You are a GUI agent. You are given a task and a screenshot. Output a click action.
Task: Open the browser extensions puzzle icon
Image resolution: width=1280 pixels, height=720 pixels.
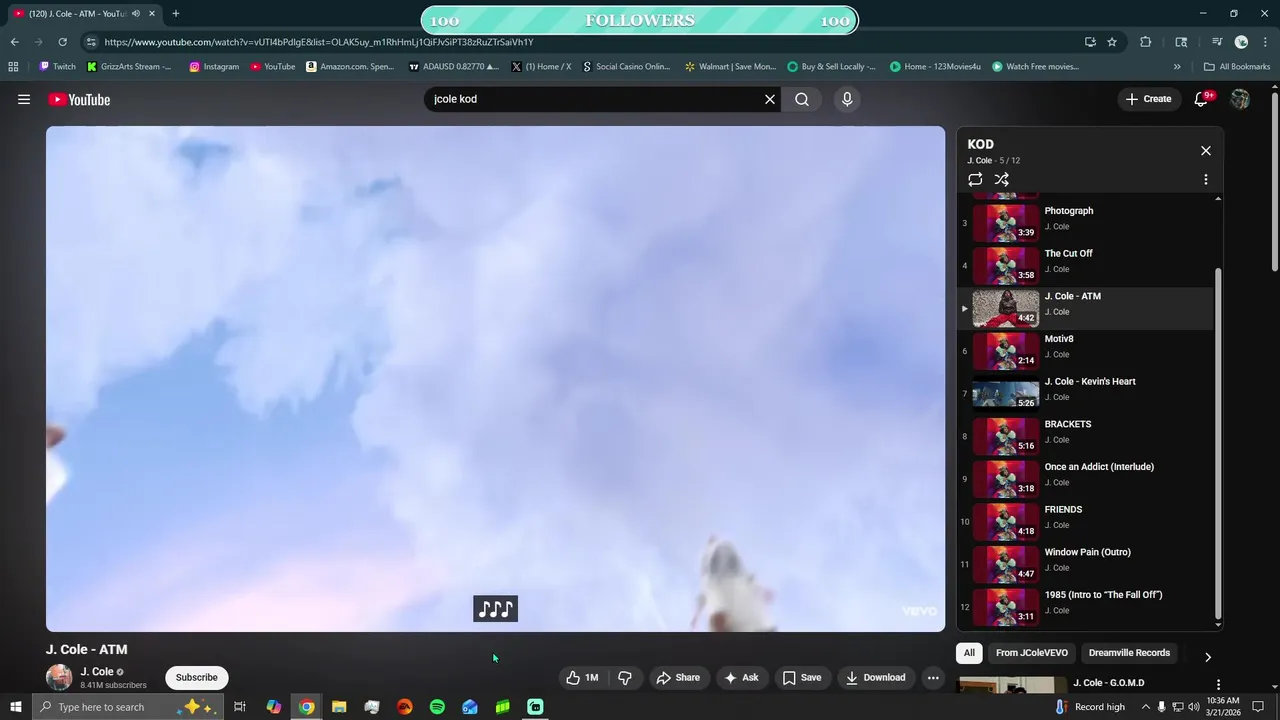[1146, 42]
